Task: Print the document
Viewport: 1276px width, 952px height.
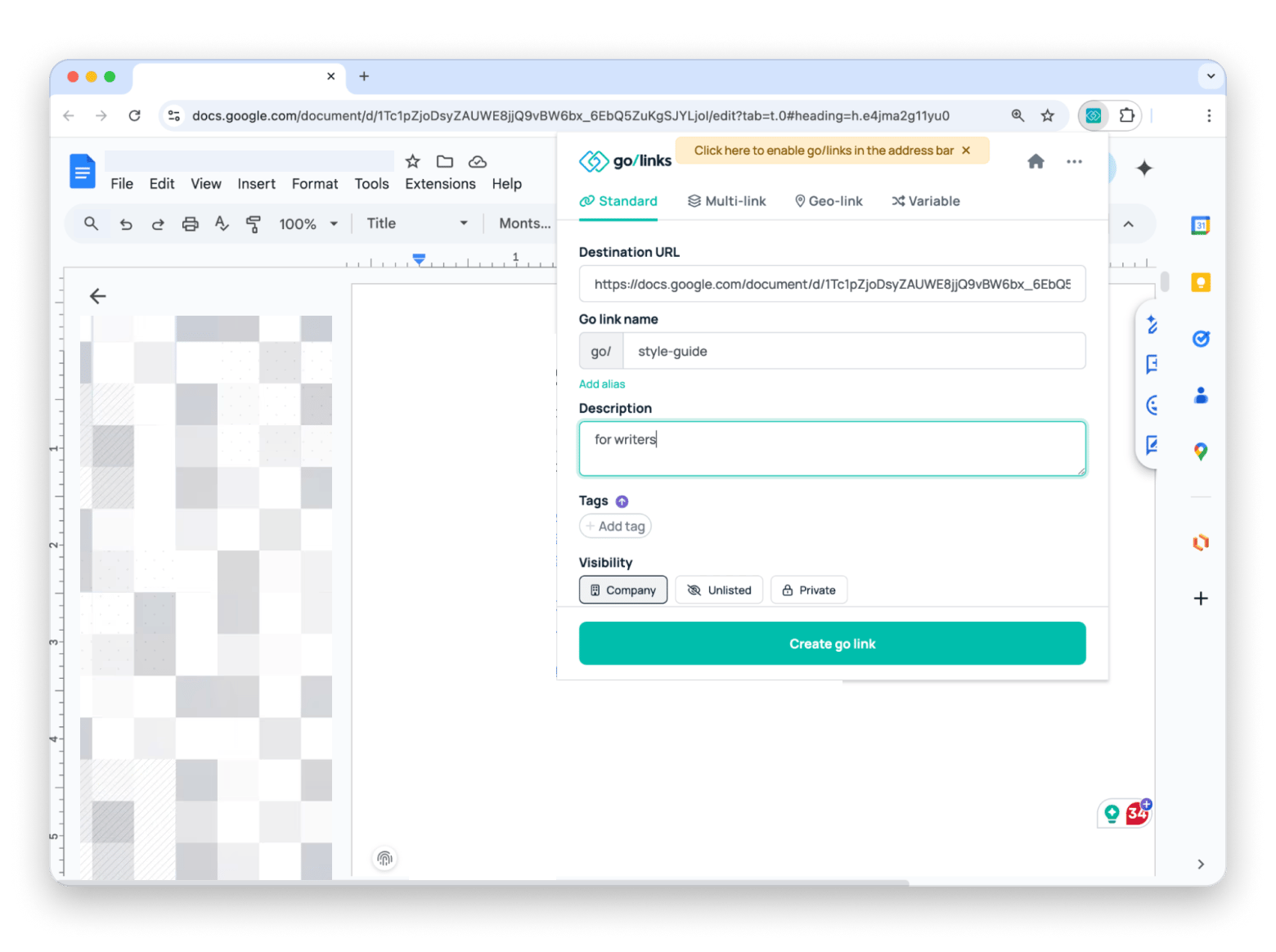Action: (190, 223)
